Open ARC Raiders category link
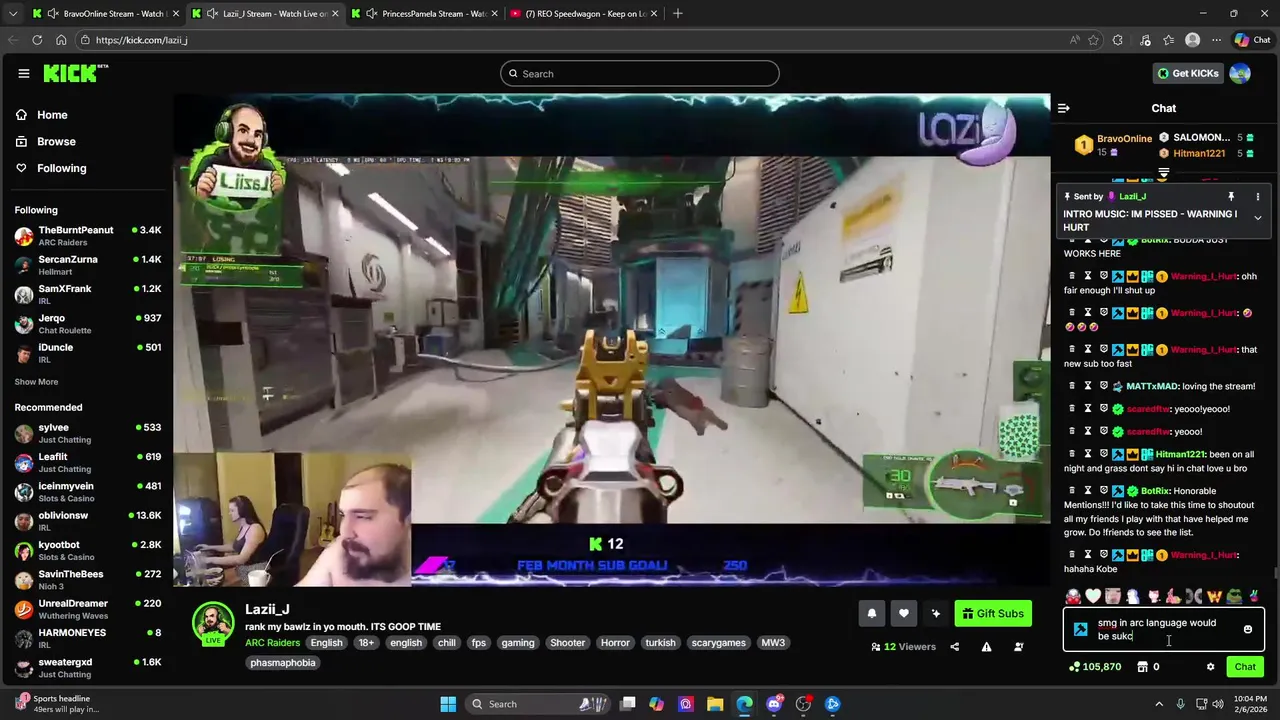 pyautogui.click(x=272, y=643)
